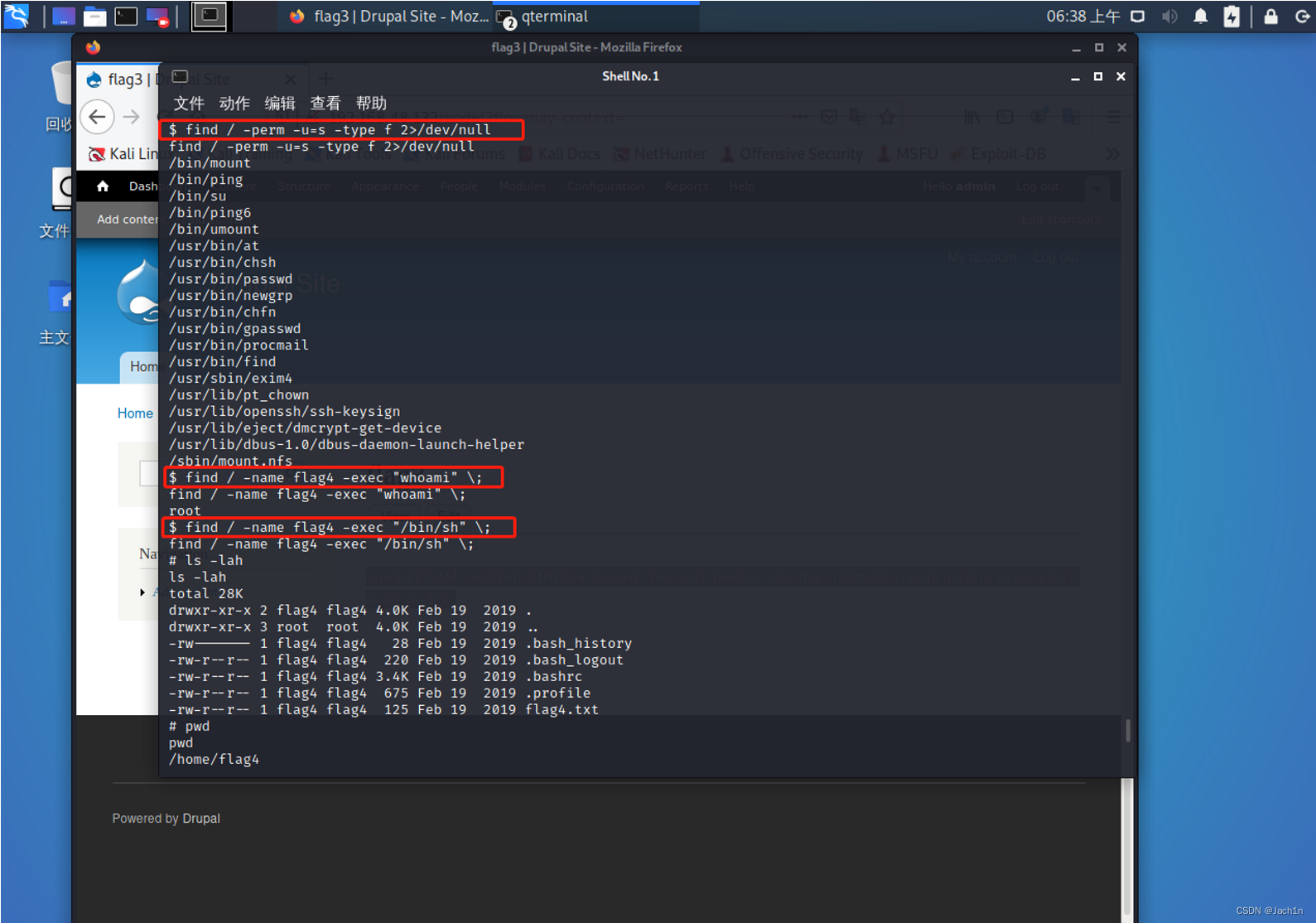Click the Firefox logo in the browser title bar

tap(93, 47)
